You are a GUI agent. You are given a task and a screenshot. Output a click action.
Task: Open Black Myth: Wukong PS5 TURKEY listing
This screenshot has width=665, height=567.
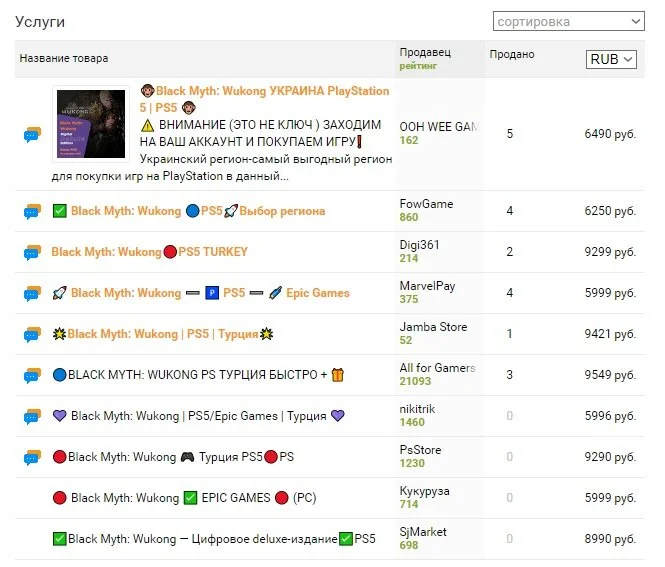pyautogui.click(x=149, y=252)
